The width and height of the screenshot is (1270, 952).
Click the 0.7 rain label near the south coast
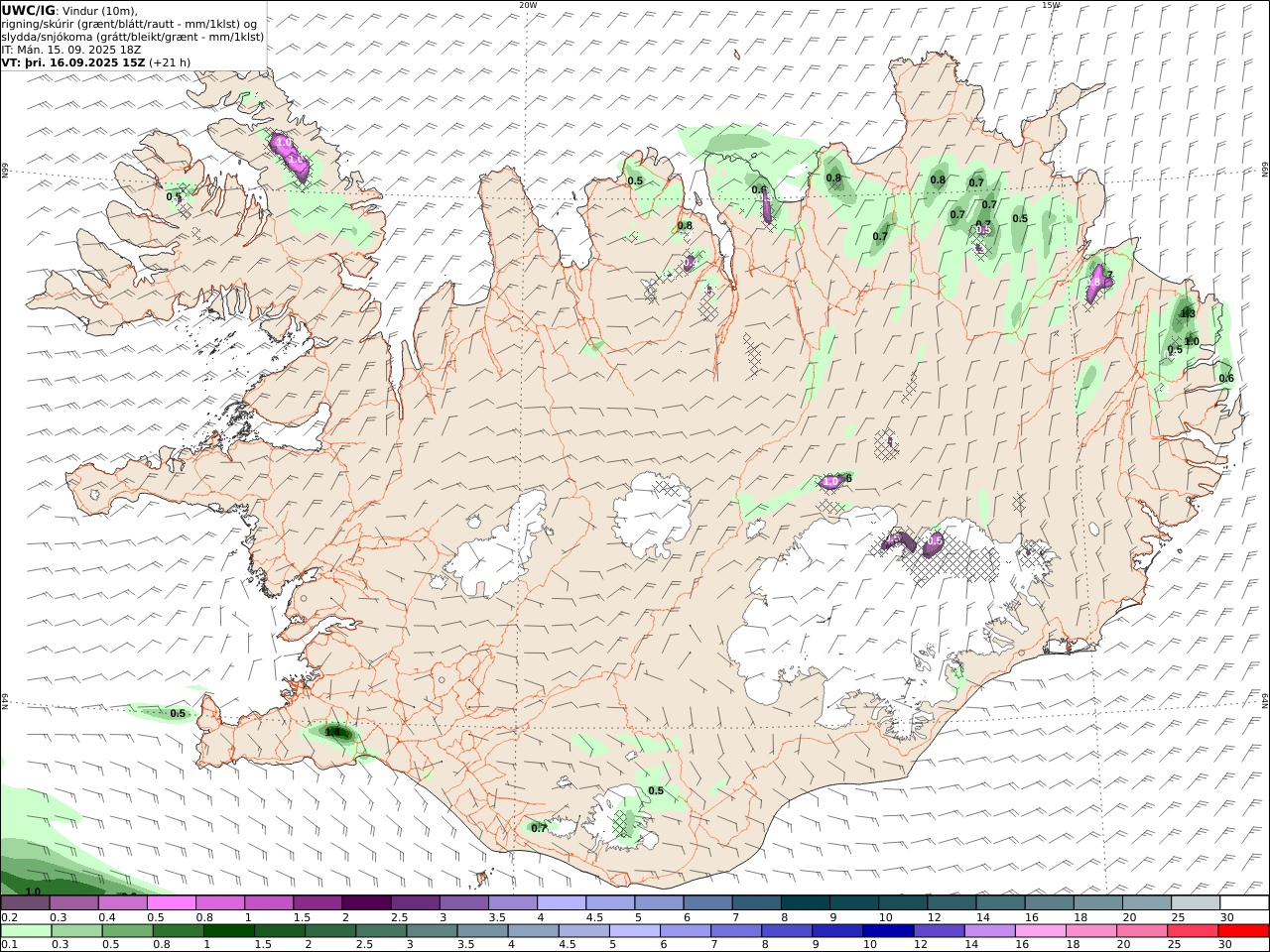coord(539,827)
